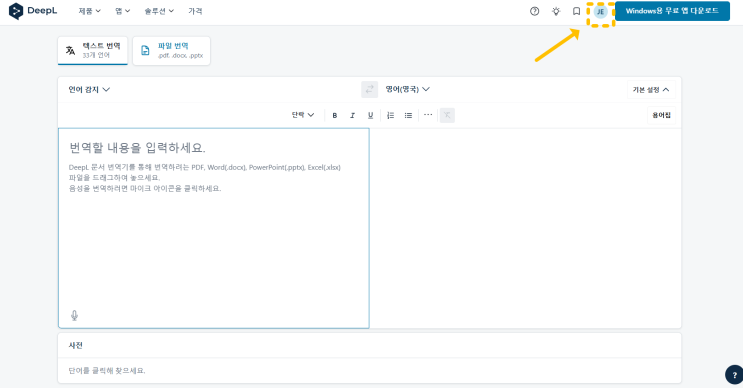Image resolution: width=743 pixels, height=388 pixels.
Task: Open the help question mark icon
Action: 535,11
